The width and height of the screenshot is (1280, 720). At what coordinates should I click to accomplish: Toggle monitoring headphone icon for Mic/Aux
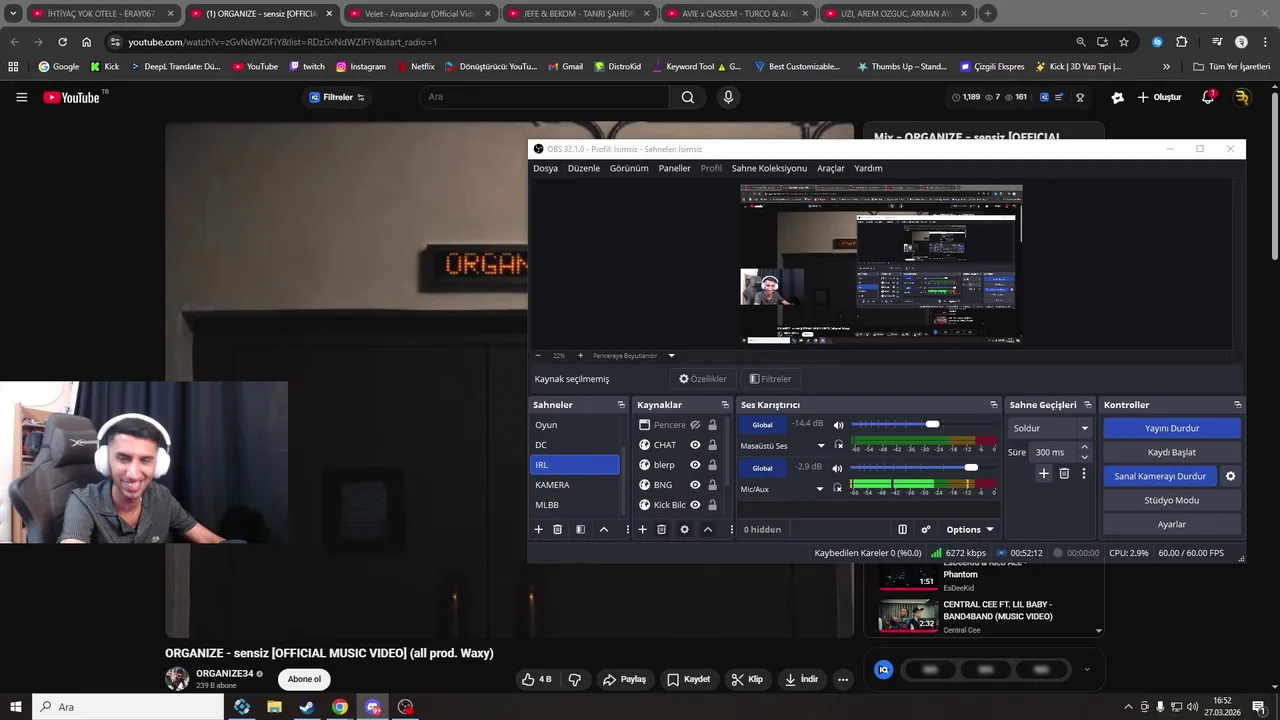(x=838, y=488)
